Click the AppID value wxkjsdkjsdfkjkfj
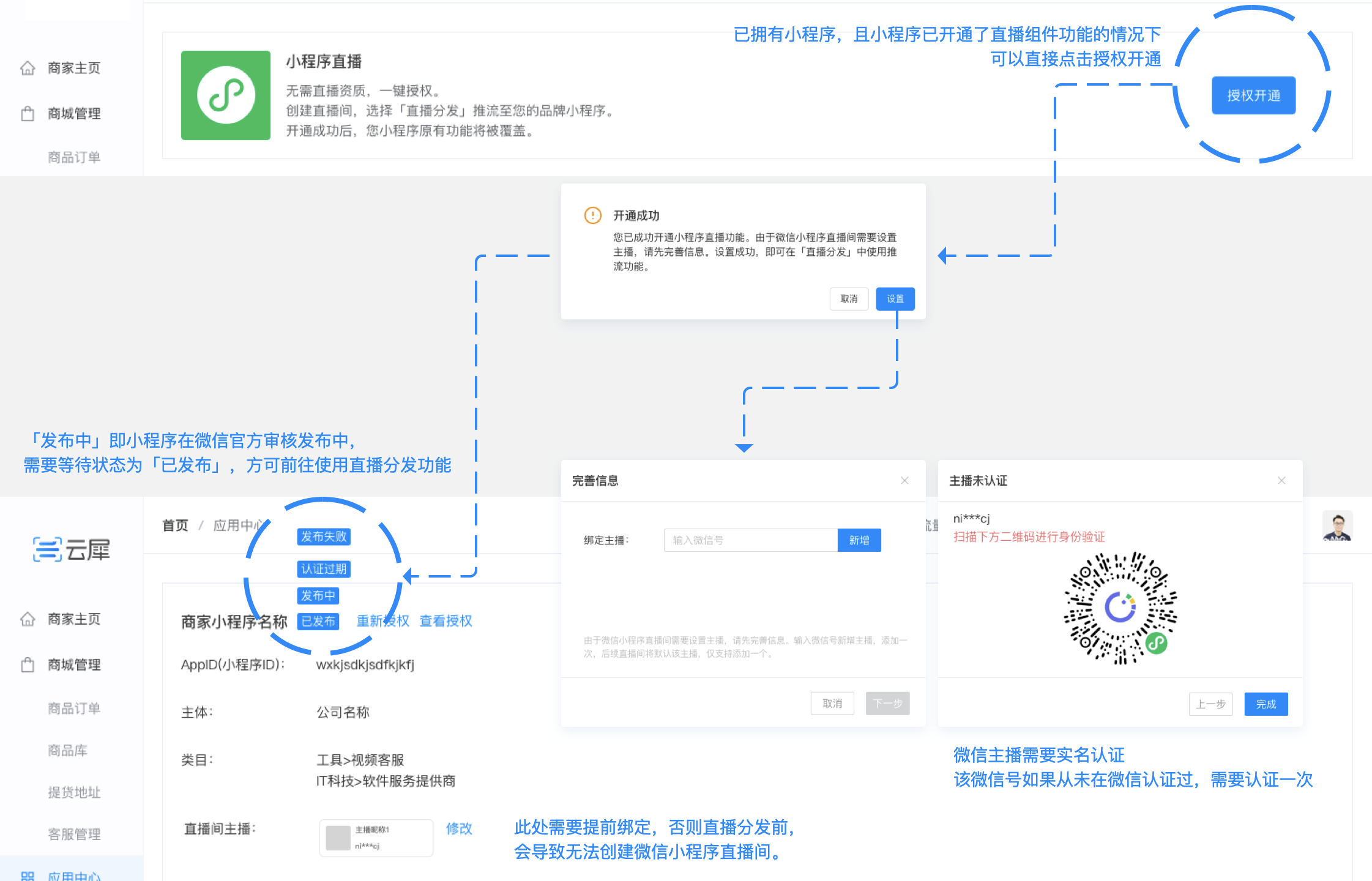The height and width of the screenshot is (881, 1372). (x=365, y=664)
